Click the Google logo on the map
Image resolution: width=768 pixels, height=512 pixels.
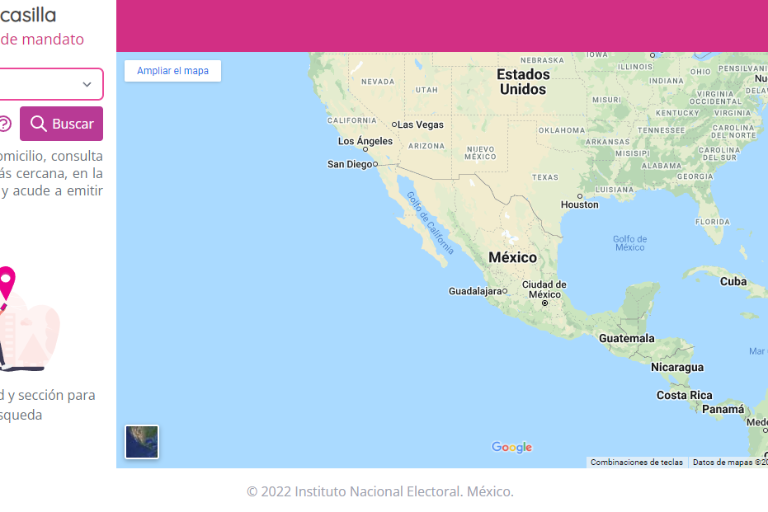coord(512,447)
